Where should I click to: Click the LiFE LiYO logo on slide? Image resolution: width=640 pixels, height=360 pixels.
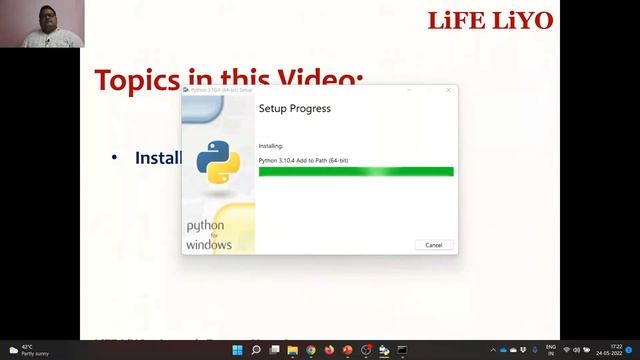[x=490, y=20]
